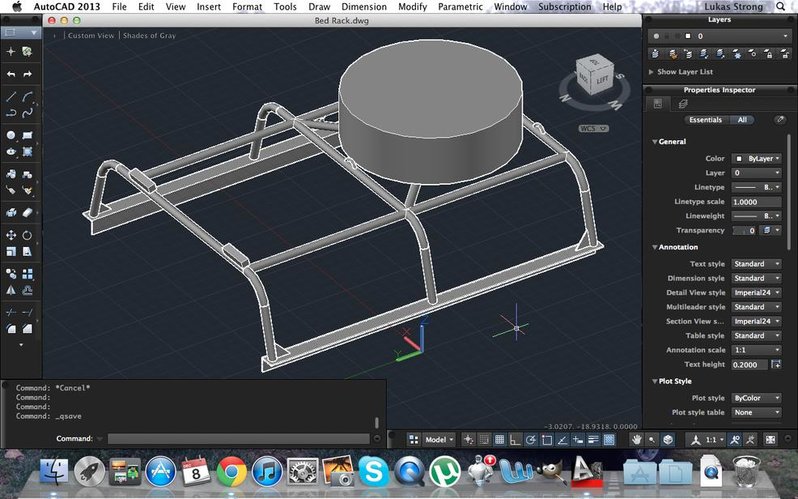Toggle Object Snap in status bar
The width and height of the screenshot is (798, 499).
click(547, 439)
